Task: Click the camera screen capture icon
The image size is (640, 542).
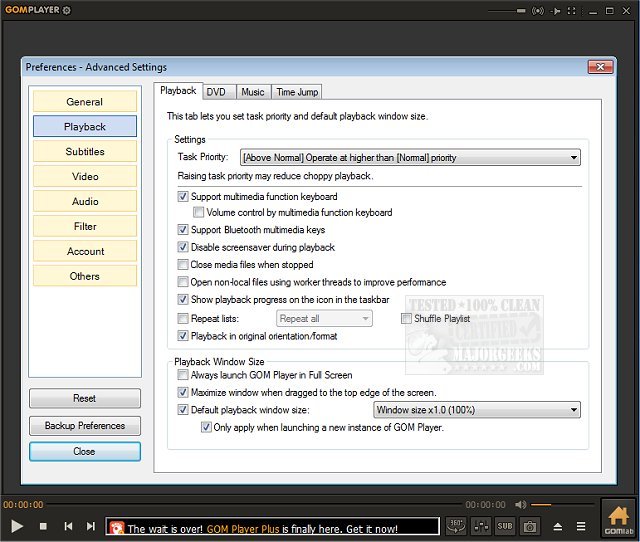Action: [x=530, y=526]
